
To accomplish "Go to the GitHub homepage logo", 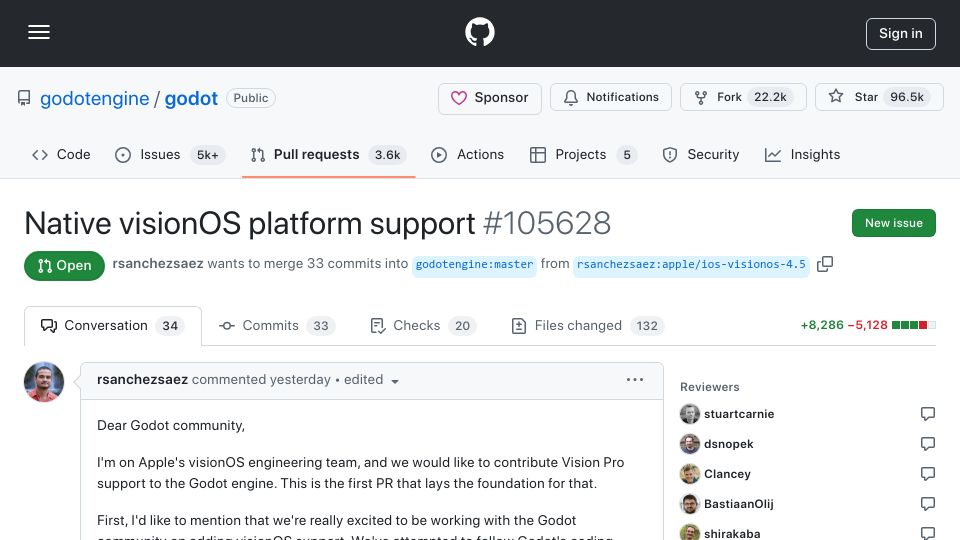I will click(479, 32).
